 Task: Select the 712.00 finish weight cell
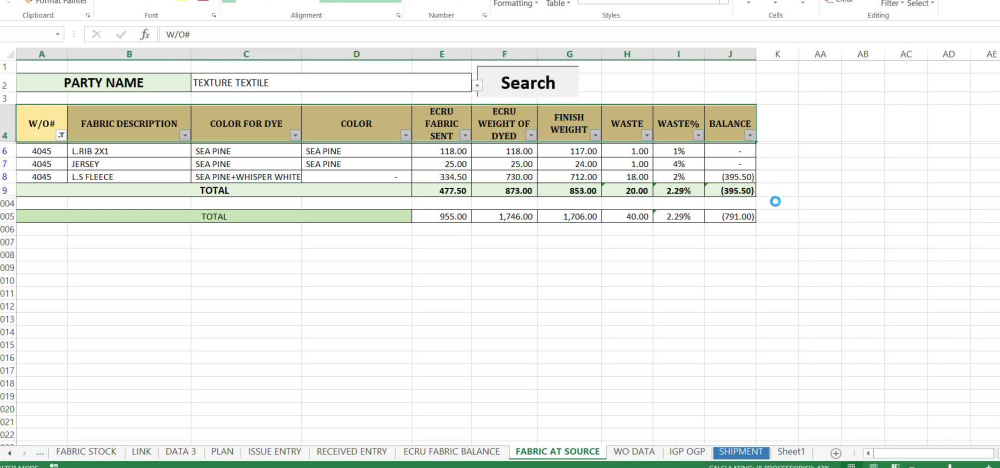[x=570, y=177]
